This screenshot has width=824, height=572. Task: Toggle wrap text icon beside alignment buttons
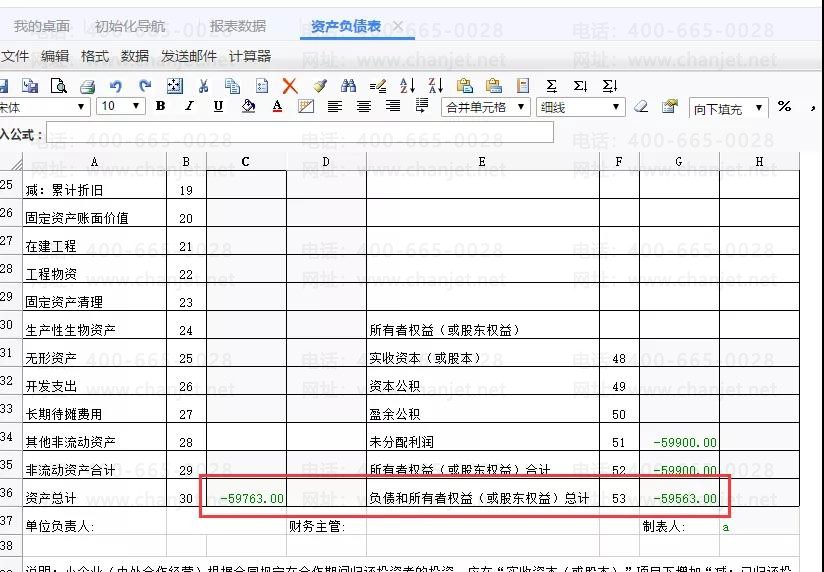[x=421, y=106]
